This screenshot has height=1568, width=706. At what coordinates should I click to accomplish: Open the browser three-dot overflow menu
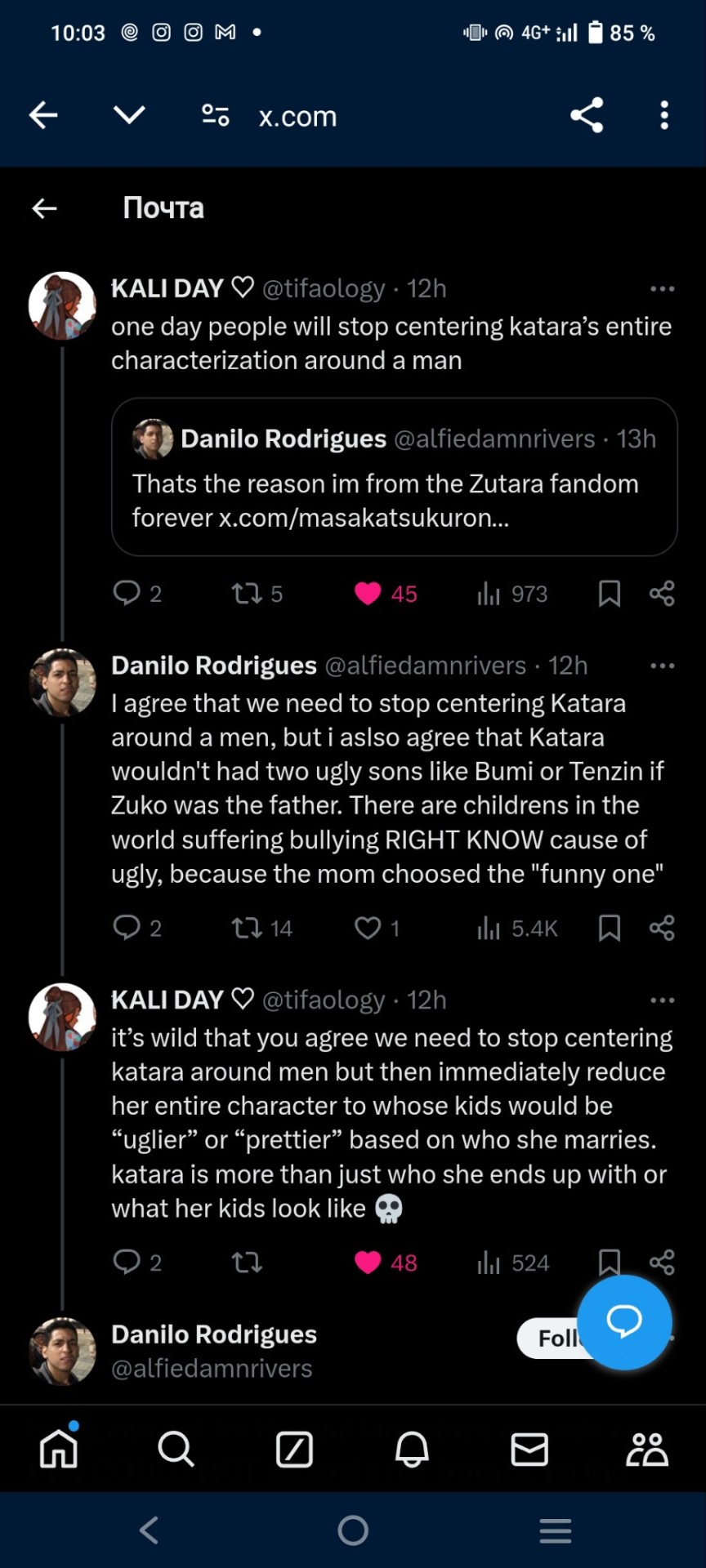664,115
